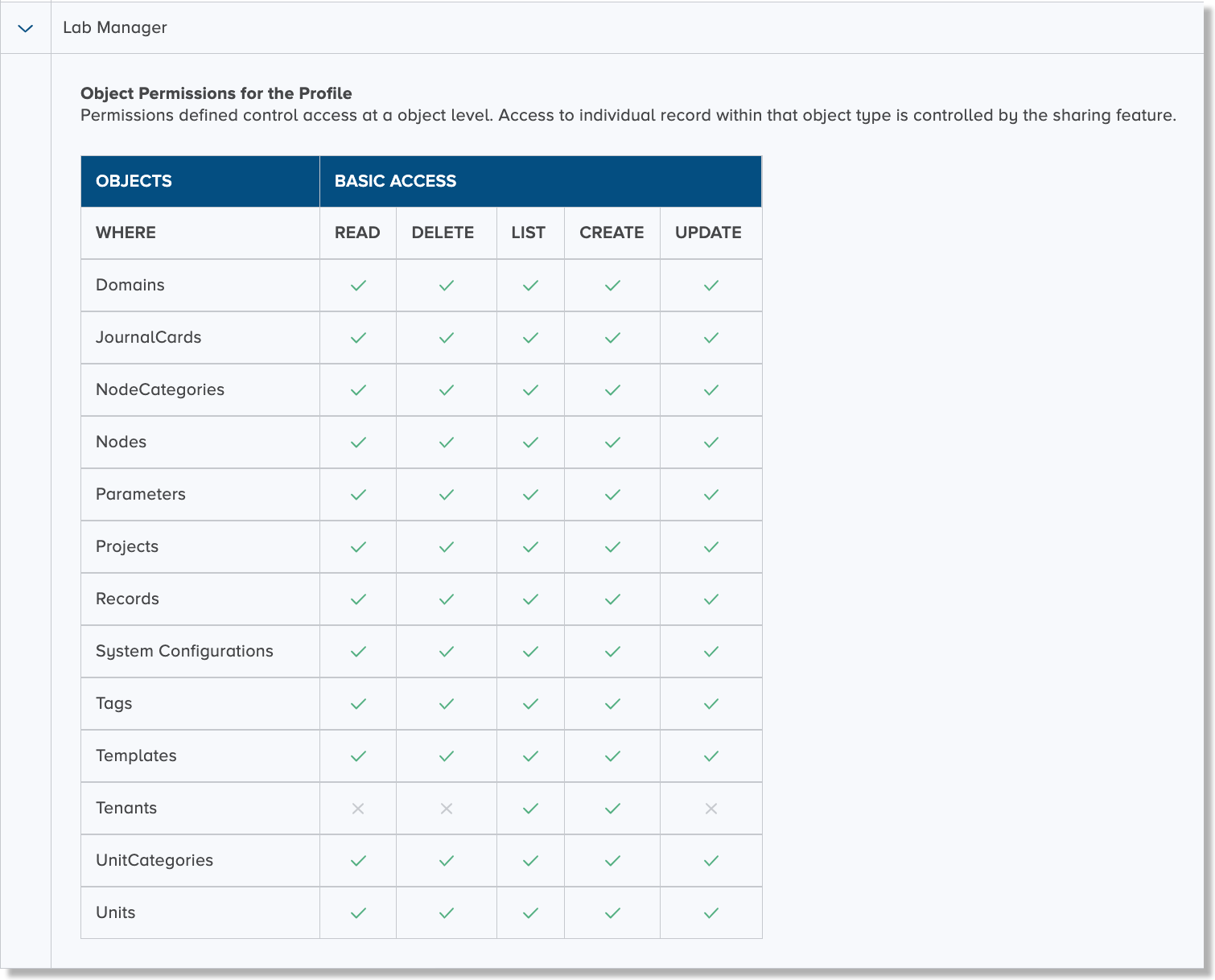Toggle the Read X mark for Tenants
This screenshot has width=1215, height=980.
pyautogui.click(x=357, y=808)
